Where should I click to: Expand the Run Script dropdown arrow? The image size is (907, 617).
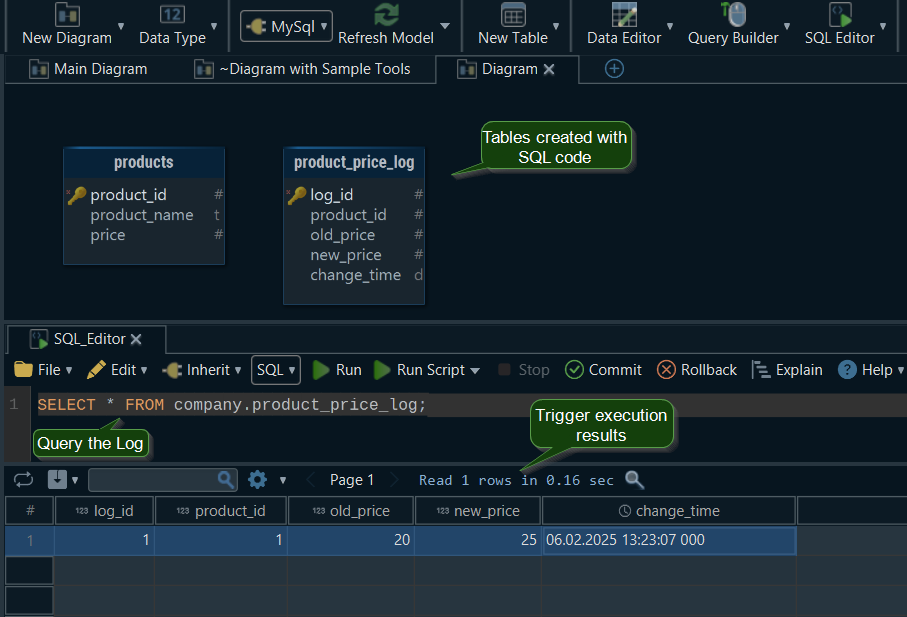click(475, 371)
